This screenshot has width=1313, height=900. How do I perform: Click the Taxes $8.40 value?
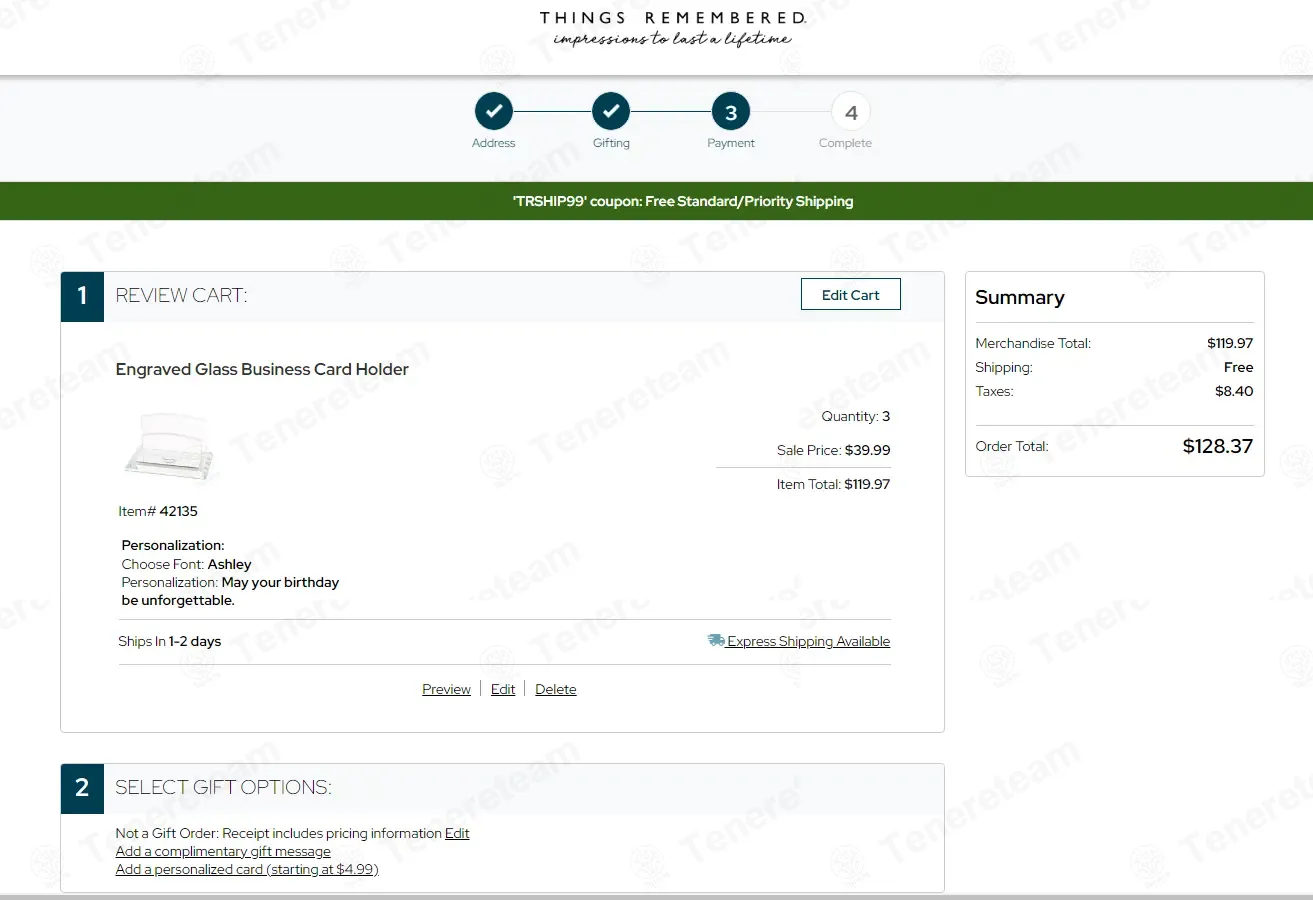pos(1234,391)
